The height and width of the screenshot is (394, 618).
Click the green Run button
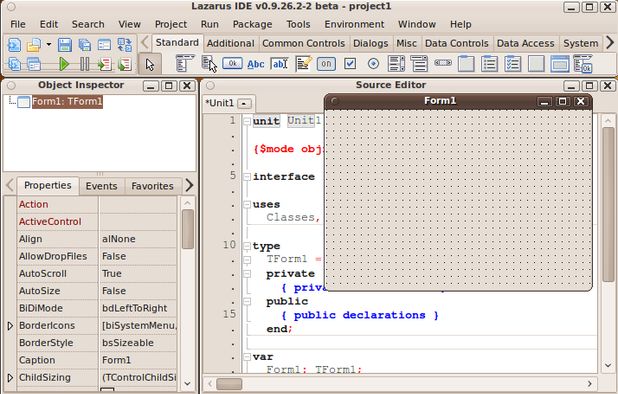64,64
